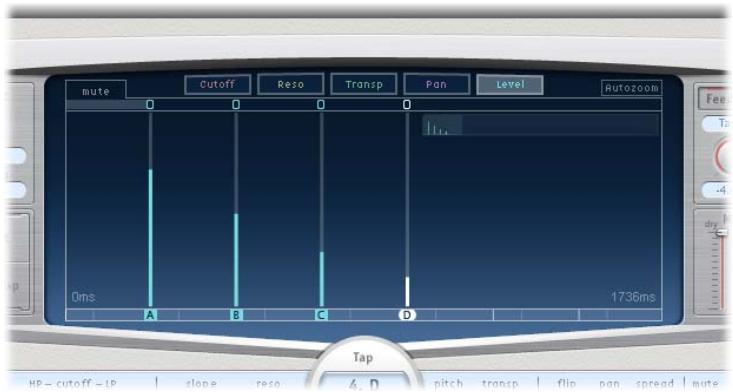Select tap B in identification bar
Screen dimensions: 733x392
pyautogui.click(x=236, y=315)
